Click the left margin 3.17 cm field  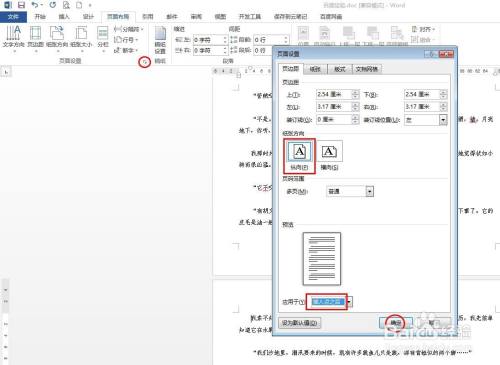[x=334, y=107]
